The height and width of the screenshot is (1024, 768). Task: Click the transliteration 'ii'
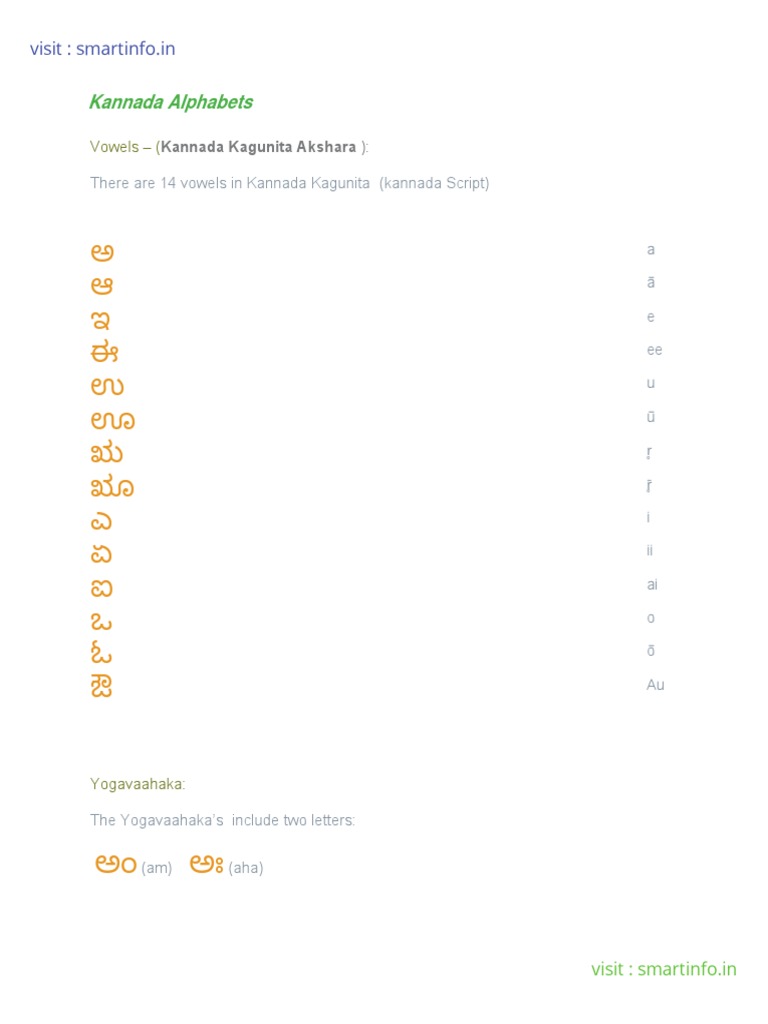click(650, 550)
